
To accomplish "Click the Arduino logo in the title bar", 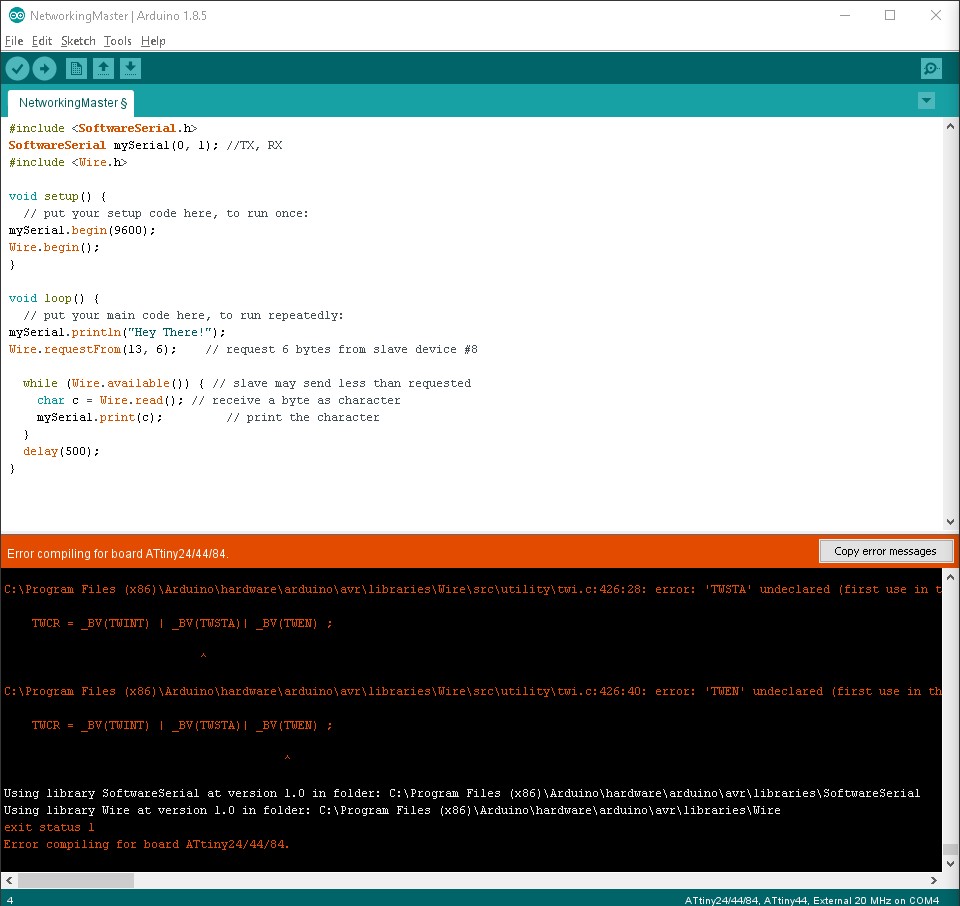I will [x=17, y=16].
